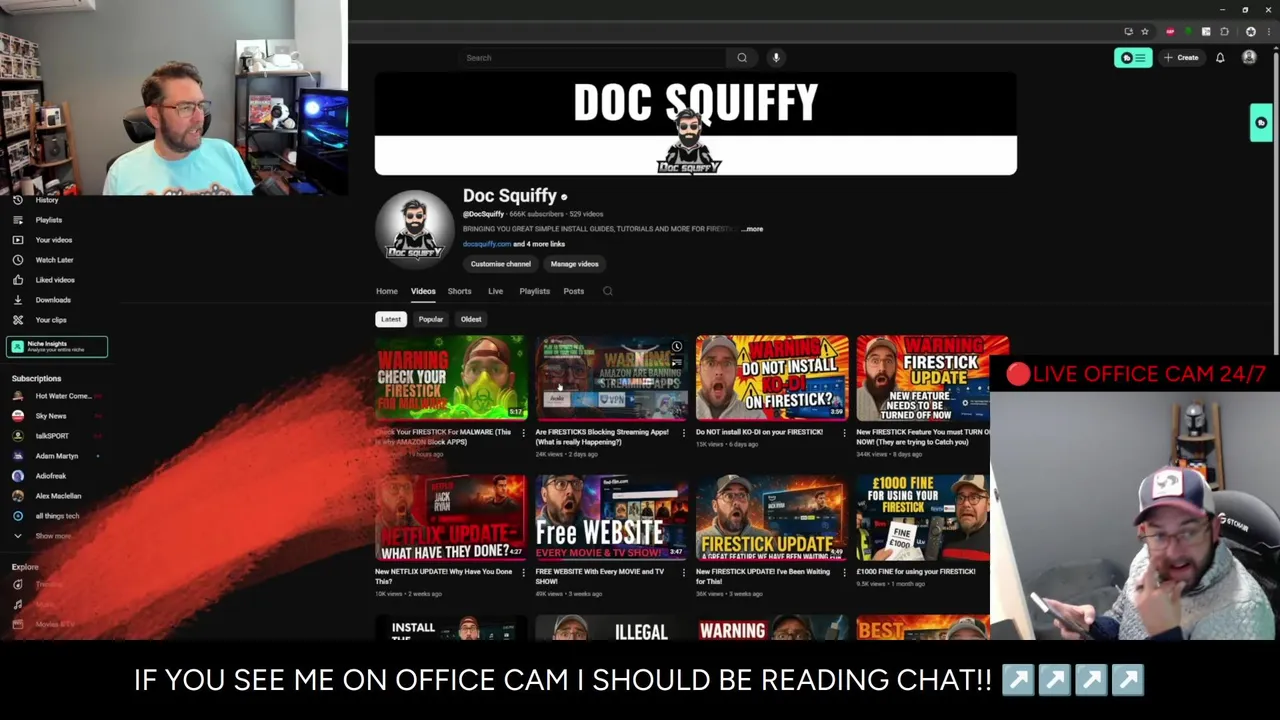Open the Posts tab
The image size is (1280, 720).
[573, 291]
